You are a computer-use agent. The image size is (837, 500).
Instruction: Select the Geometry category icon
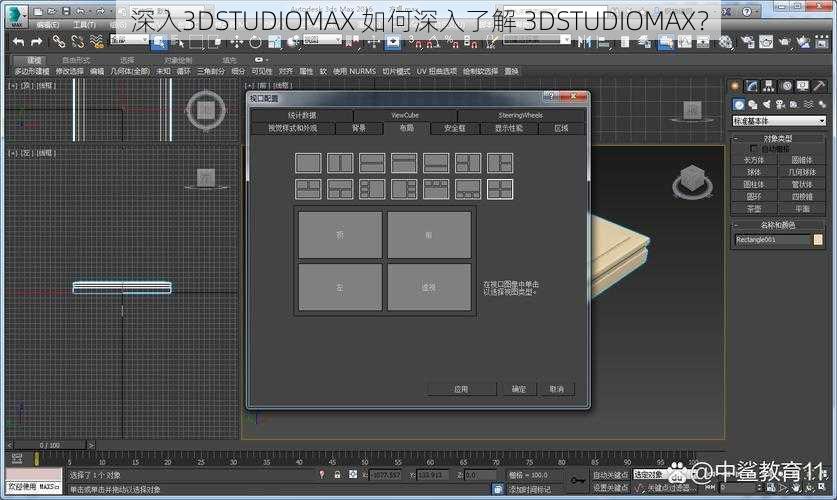pyautogui.click(x=739, y=105)
